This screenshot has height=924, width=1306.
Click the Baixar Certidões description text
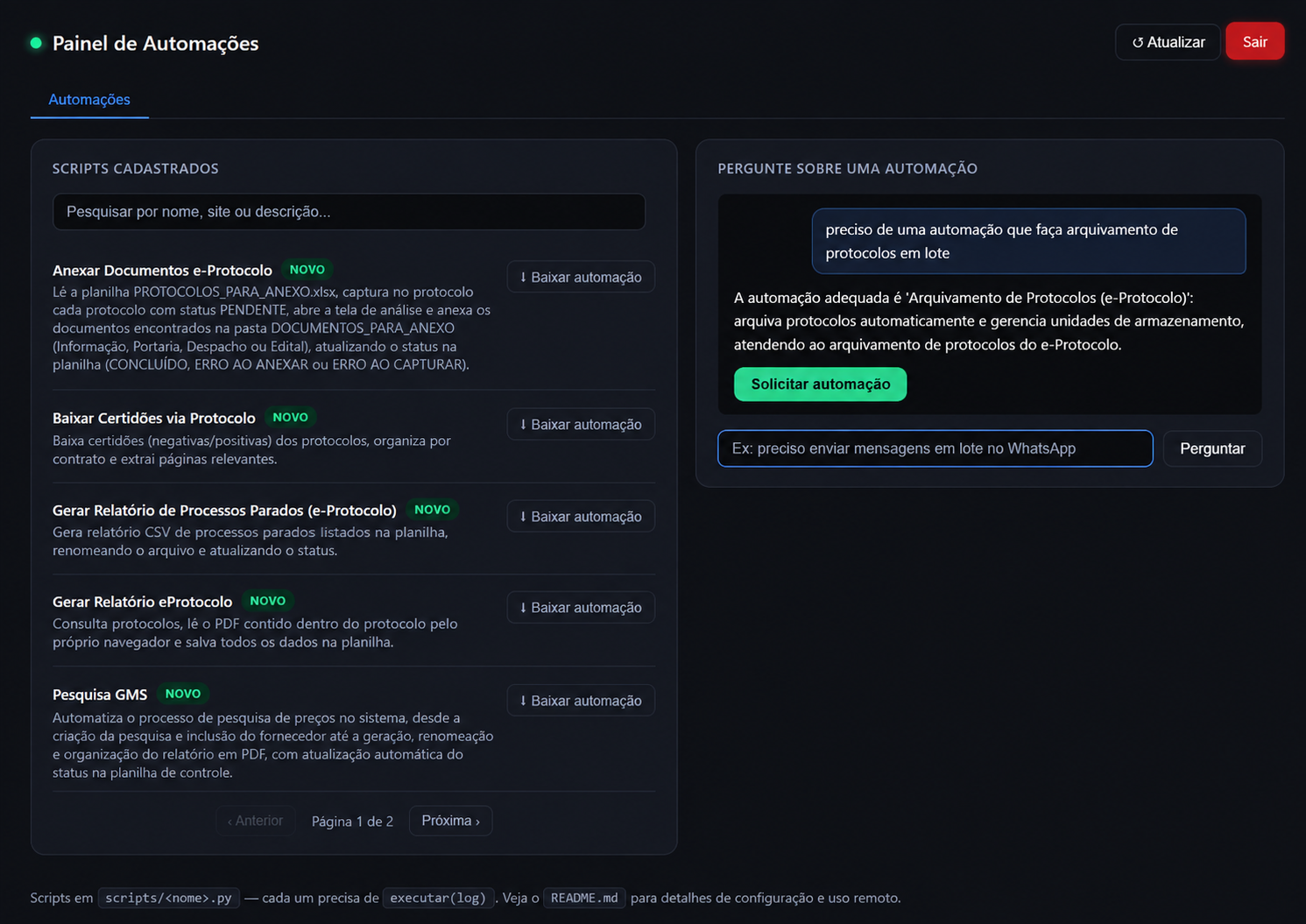(251, 450)
